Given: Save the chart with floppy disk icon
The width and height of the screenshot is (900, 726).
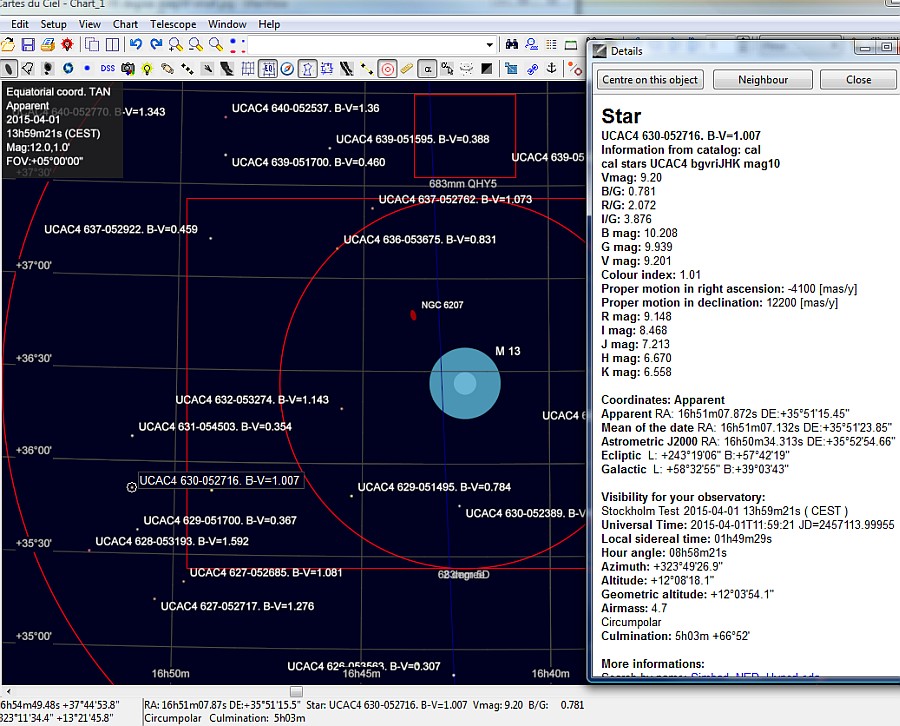Looking at the screenshot, I should coord(28,44).
